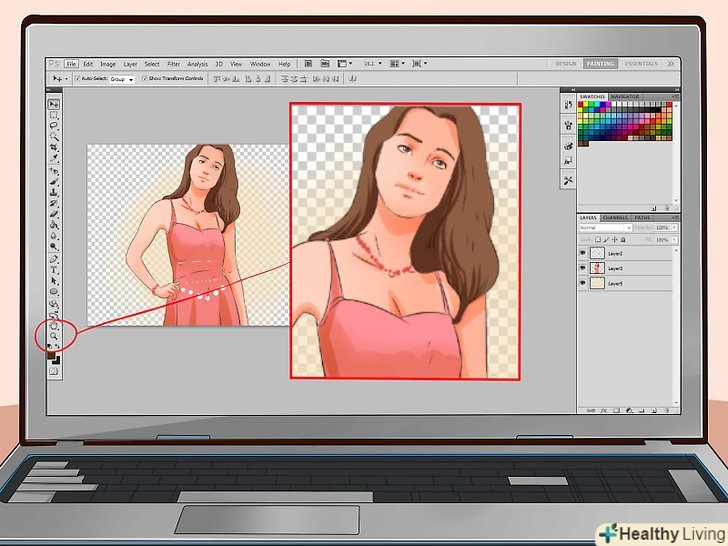The image size is (728, 546).
Task: Switch to the Painting workspace
Action: [598, 63]
